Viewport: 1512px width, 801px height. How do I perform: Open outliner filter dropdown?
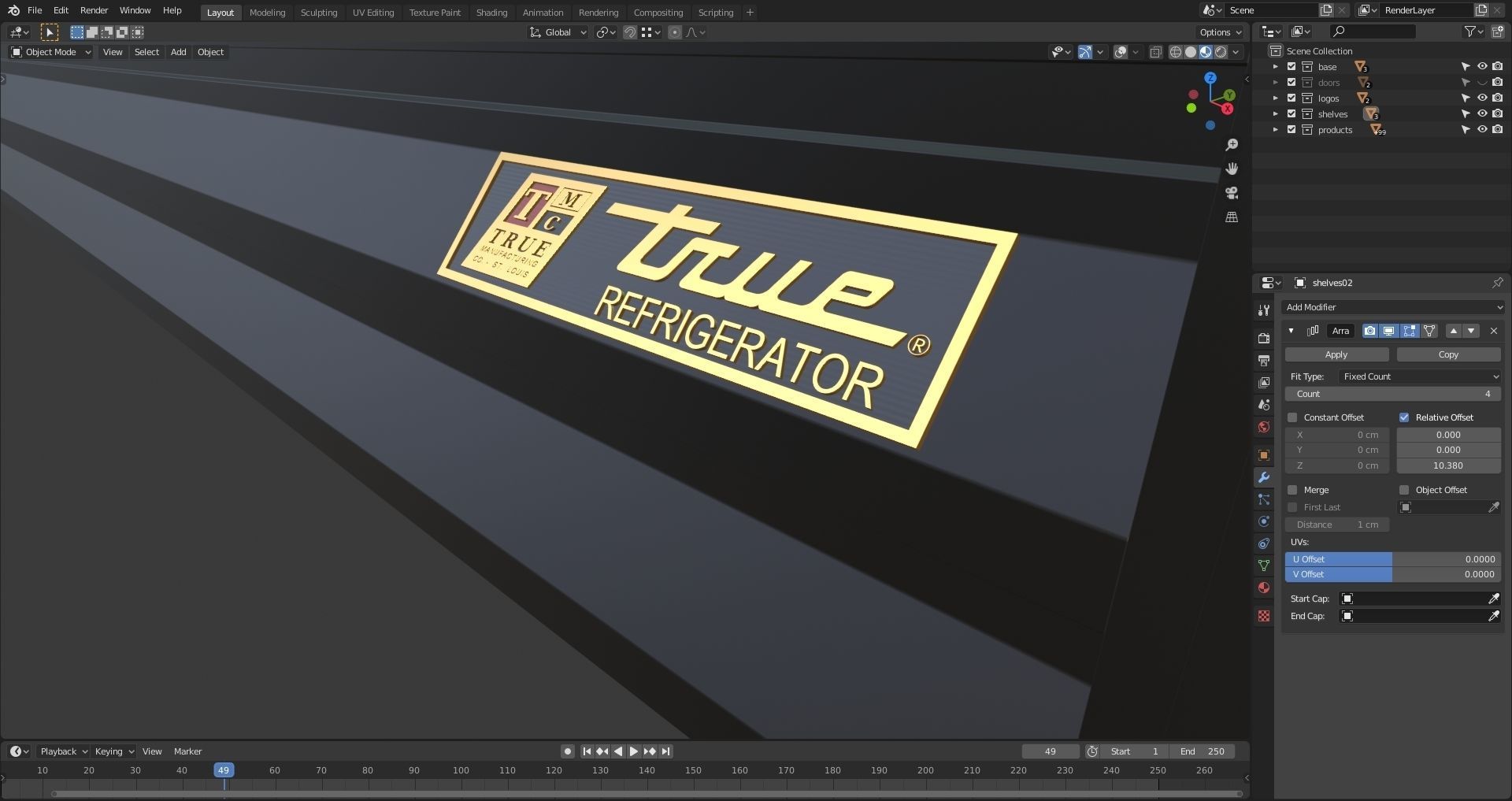click(1473, 32)
